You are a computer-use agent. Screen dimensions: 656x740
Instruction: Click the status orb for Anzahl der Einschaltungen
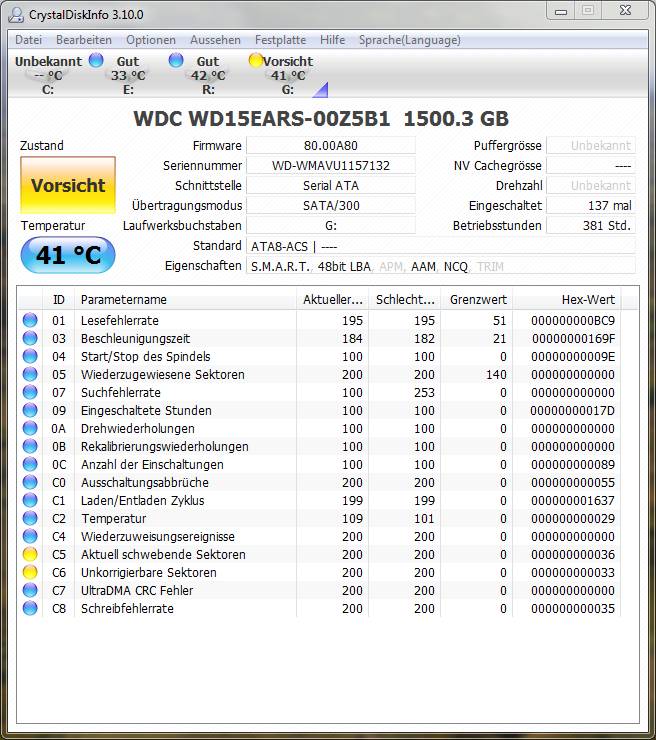pos(30,464)
